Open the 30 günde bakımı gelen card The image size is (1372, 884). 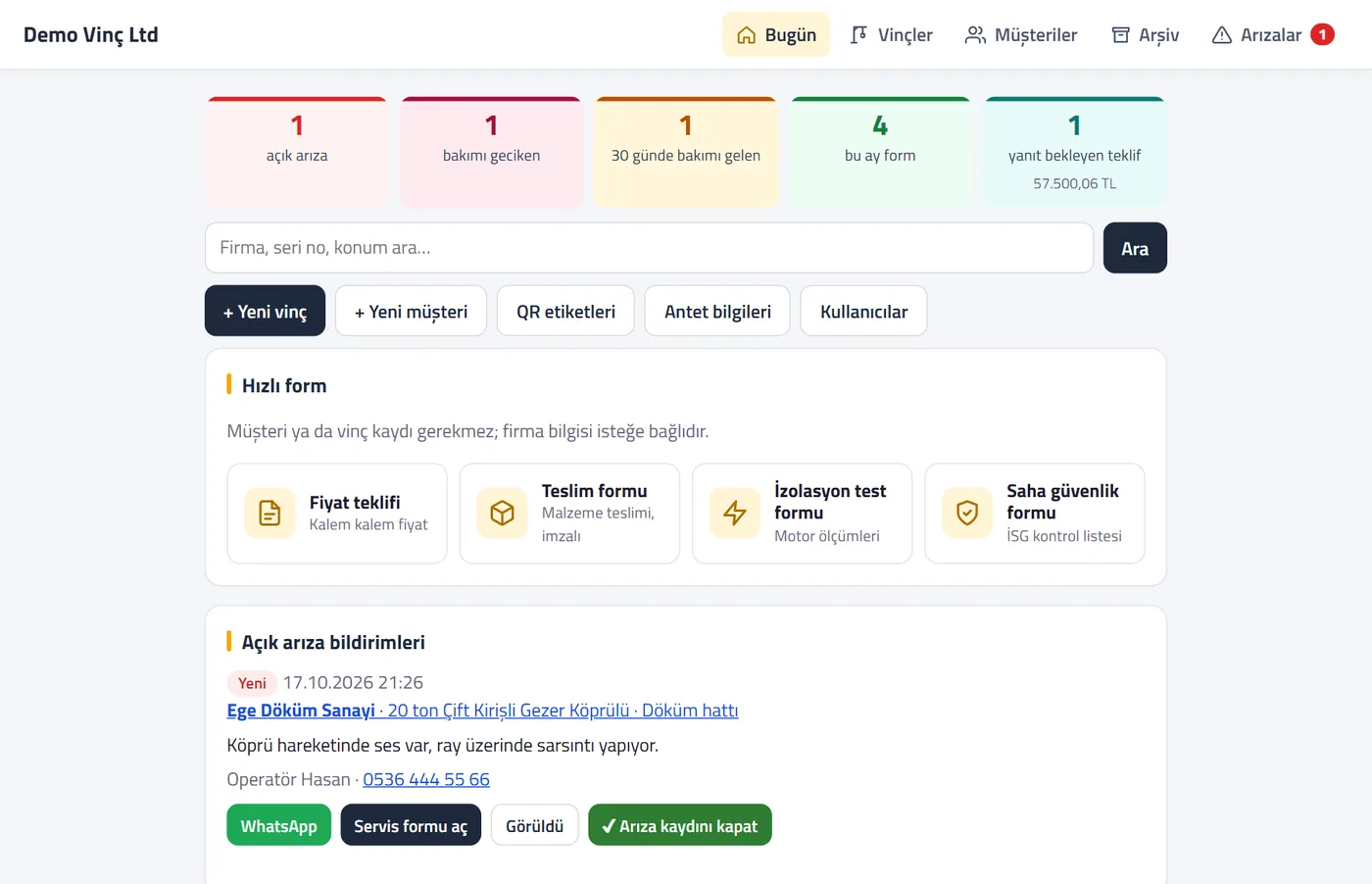tap(686, 152)
